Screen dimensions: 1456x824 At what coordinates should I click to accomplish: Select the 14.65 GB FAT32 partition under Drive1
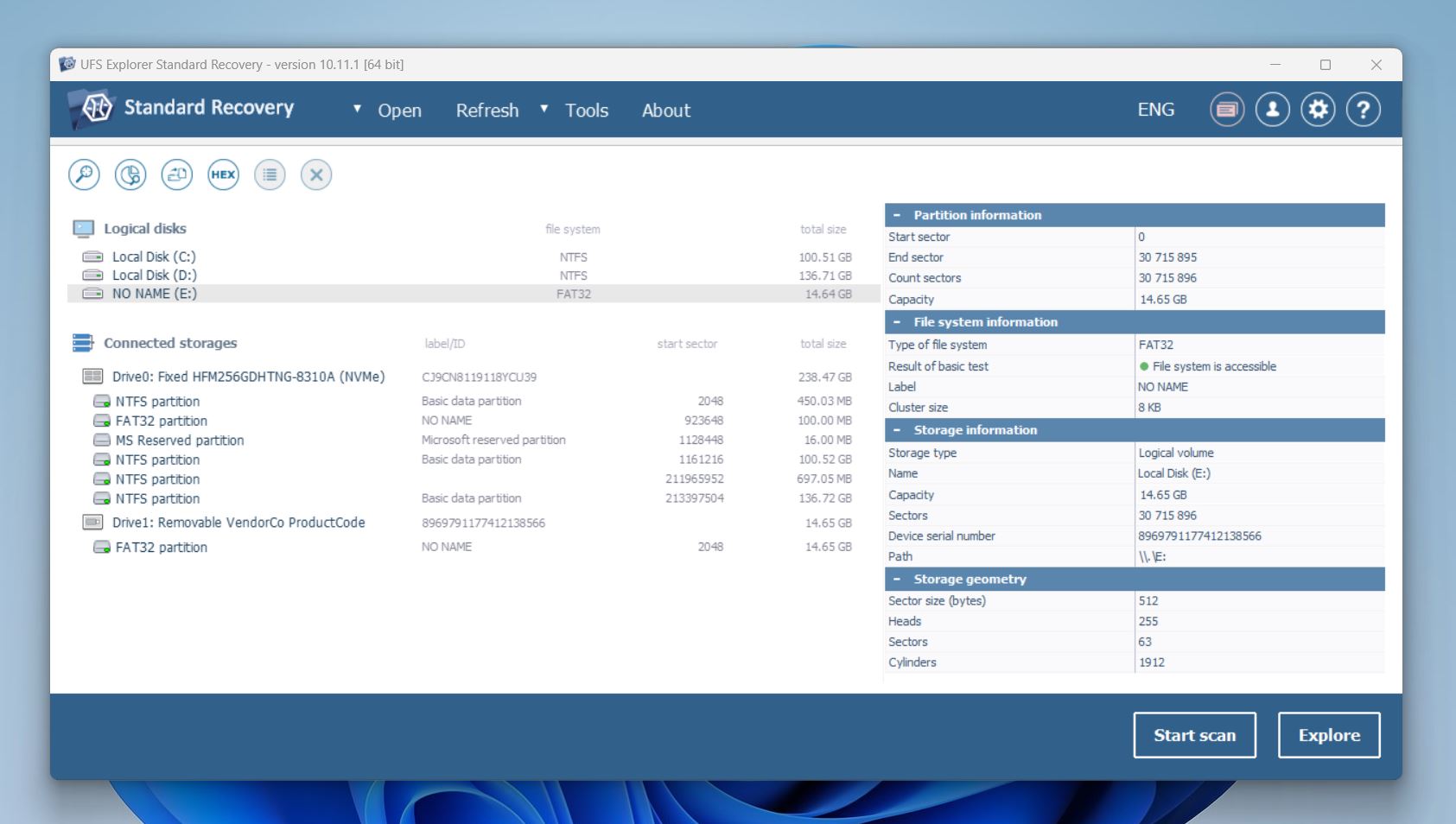pos(474,547)
